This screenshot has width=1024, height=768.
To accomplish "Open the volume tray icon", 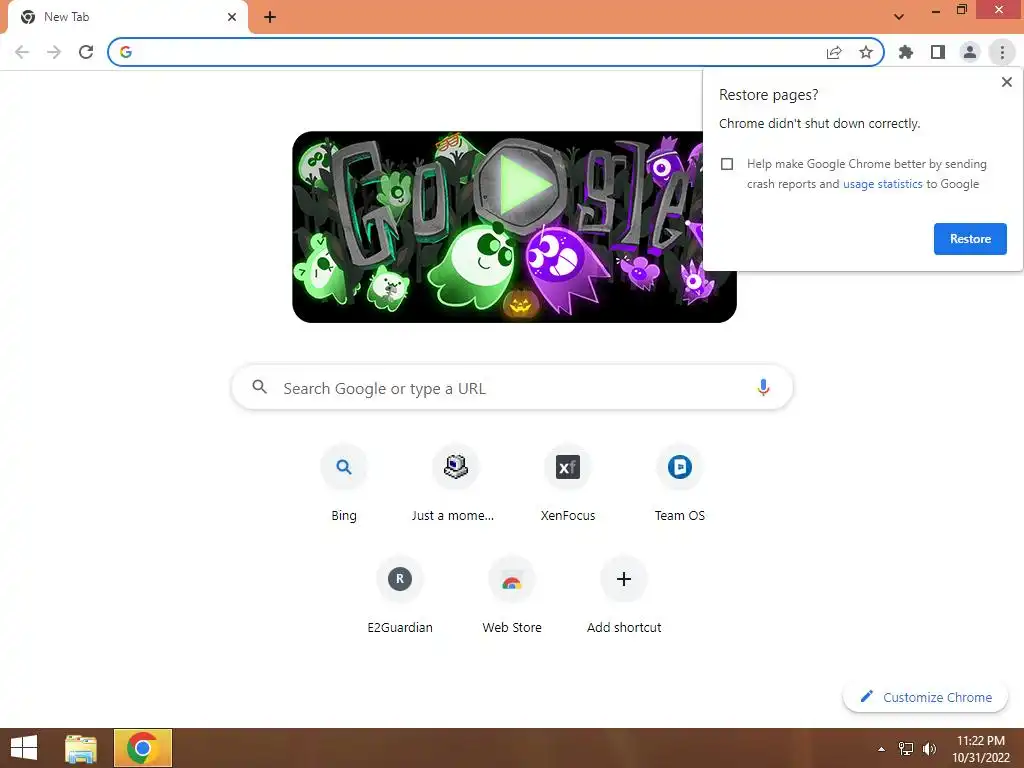I will click(929, 749).
